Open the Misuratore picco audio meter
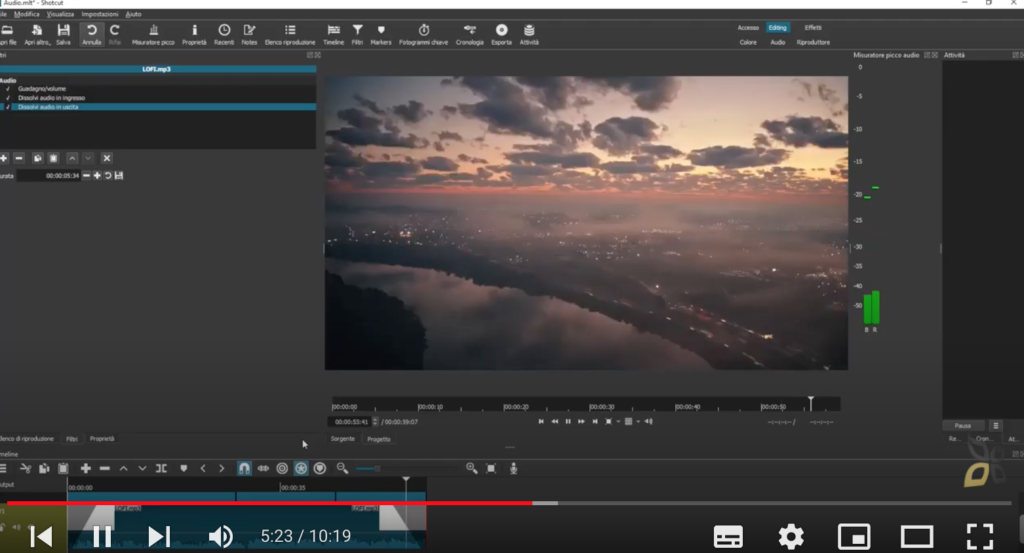Viewport: 1024px width, 553px height. click(x=153, y=35)
